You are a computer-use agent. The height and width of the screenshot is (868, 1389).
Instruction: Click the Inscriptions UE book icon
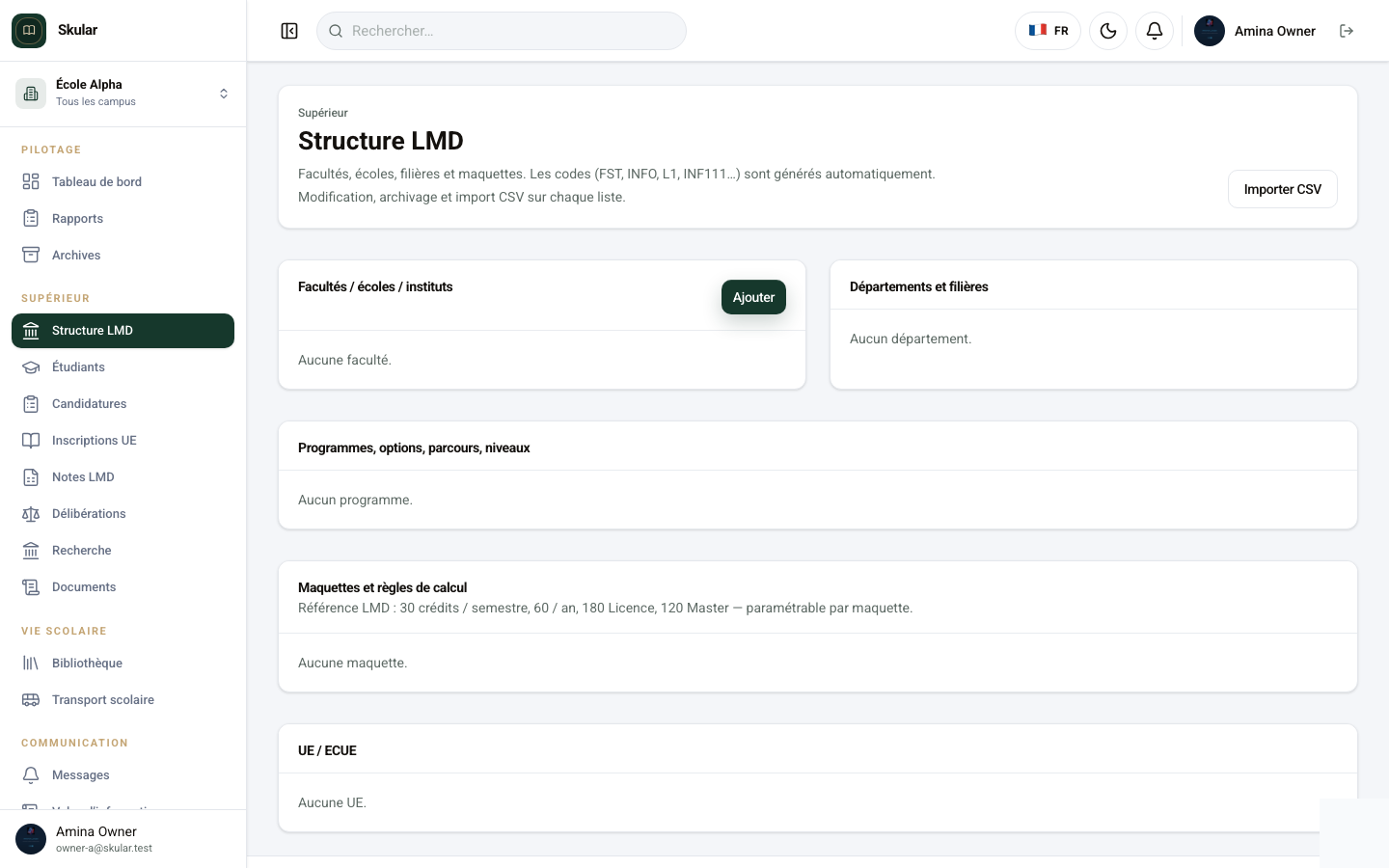point(31,440)
